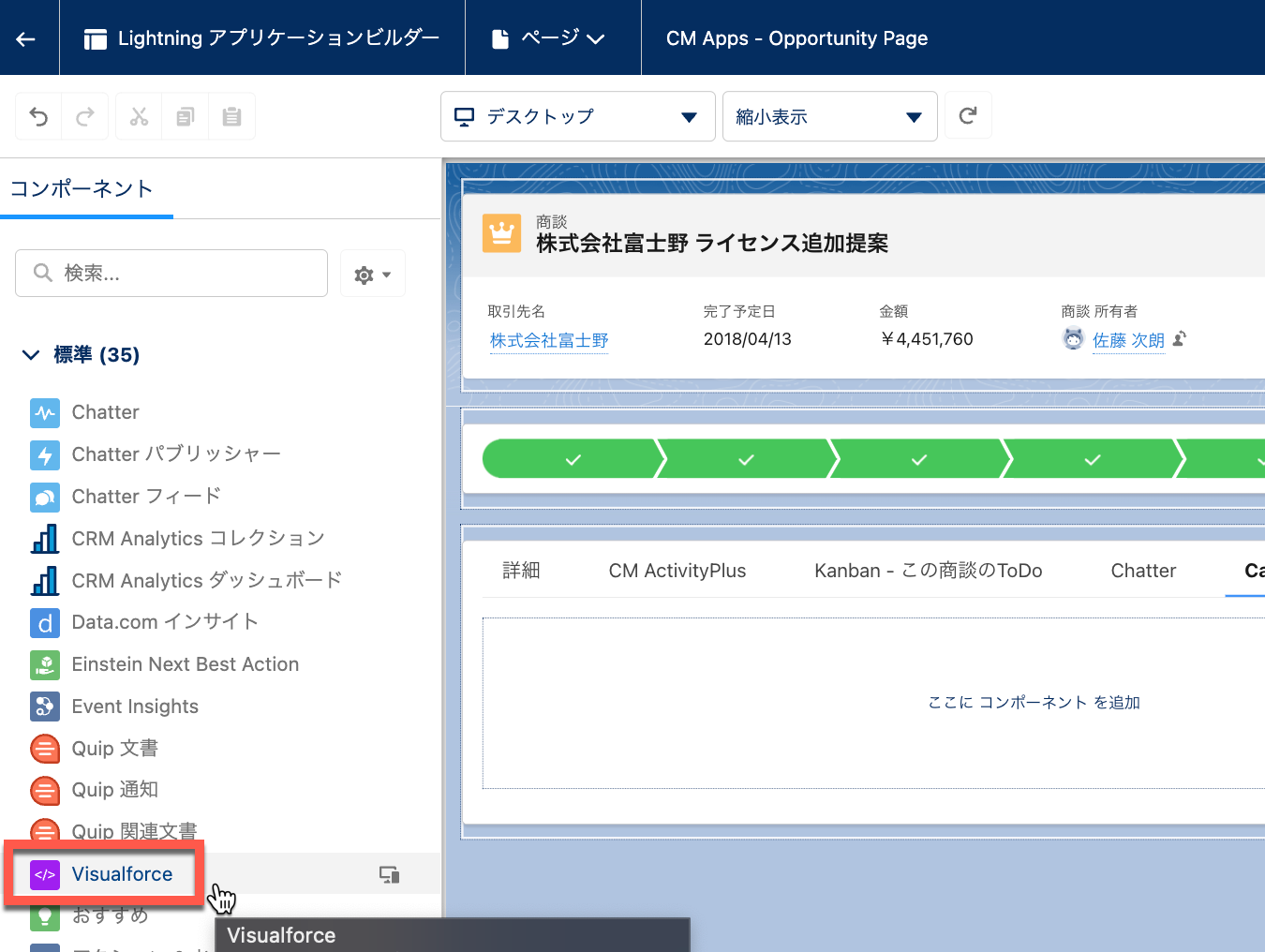Screen dimensions: 1265x952
Task: Click the Einstein Next Best Action label
Action: click(x=186, y=664)
